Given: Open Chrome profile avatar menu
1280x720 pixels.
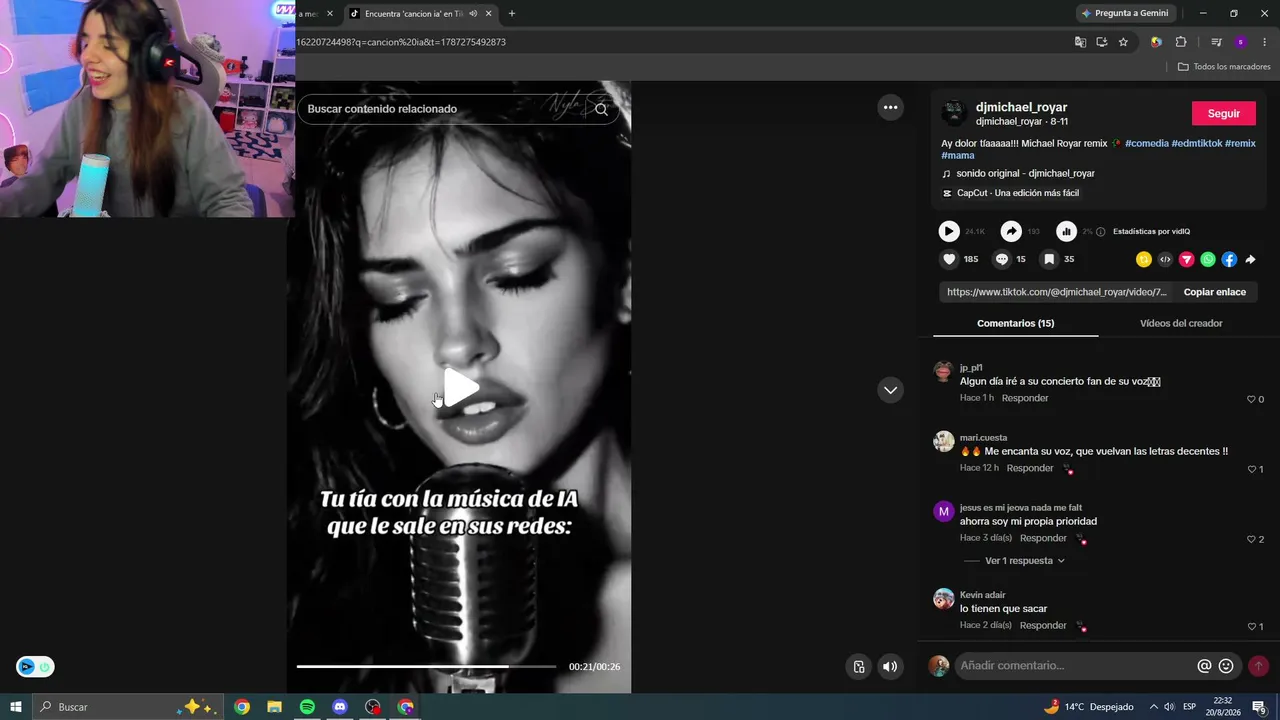Looking at the screenshot, I should [1240, 42].
